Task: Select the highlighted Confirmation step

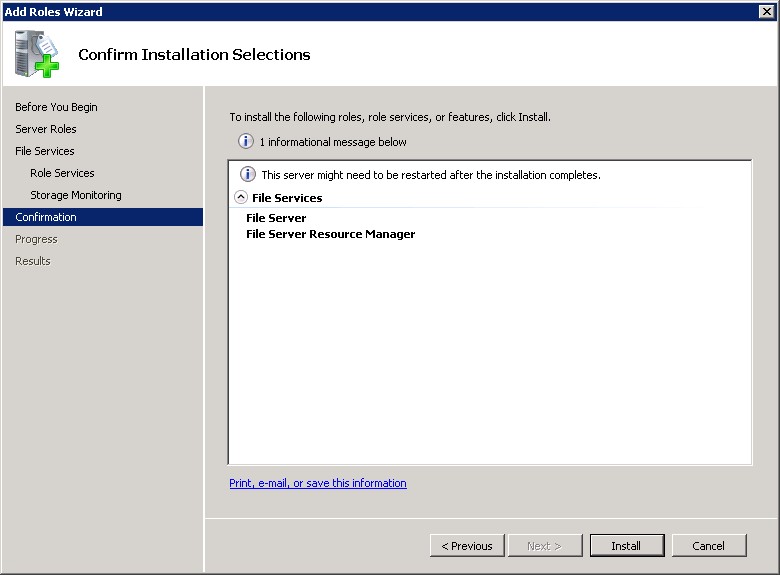Action: click(x=46, y=217)
